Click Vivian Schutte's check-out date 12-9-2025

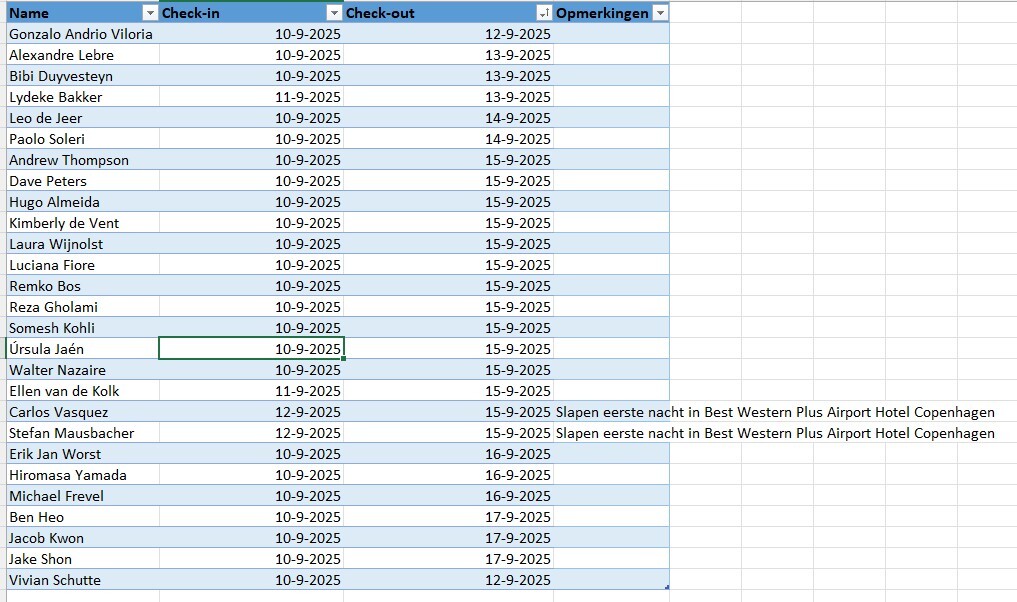pyautogui.click(x=448, y=580)
